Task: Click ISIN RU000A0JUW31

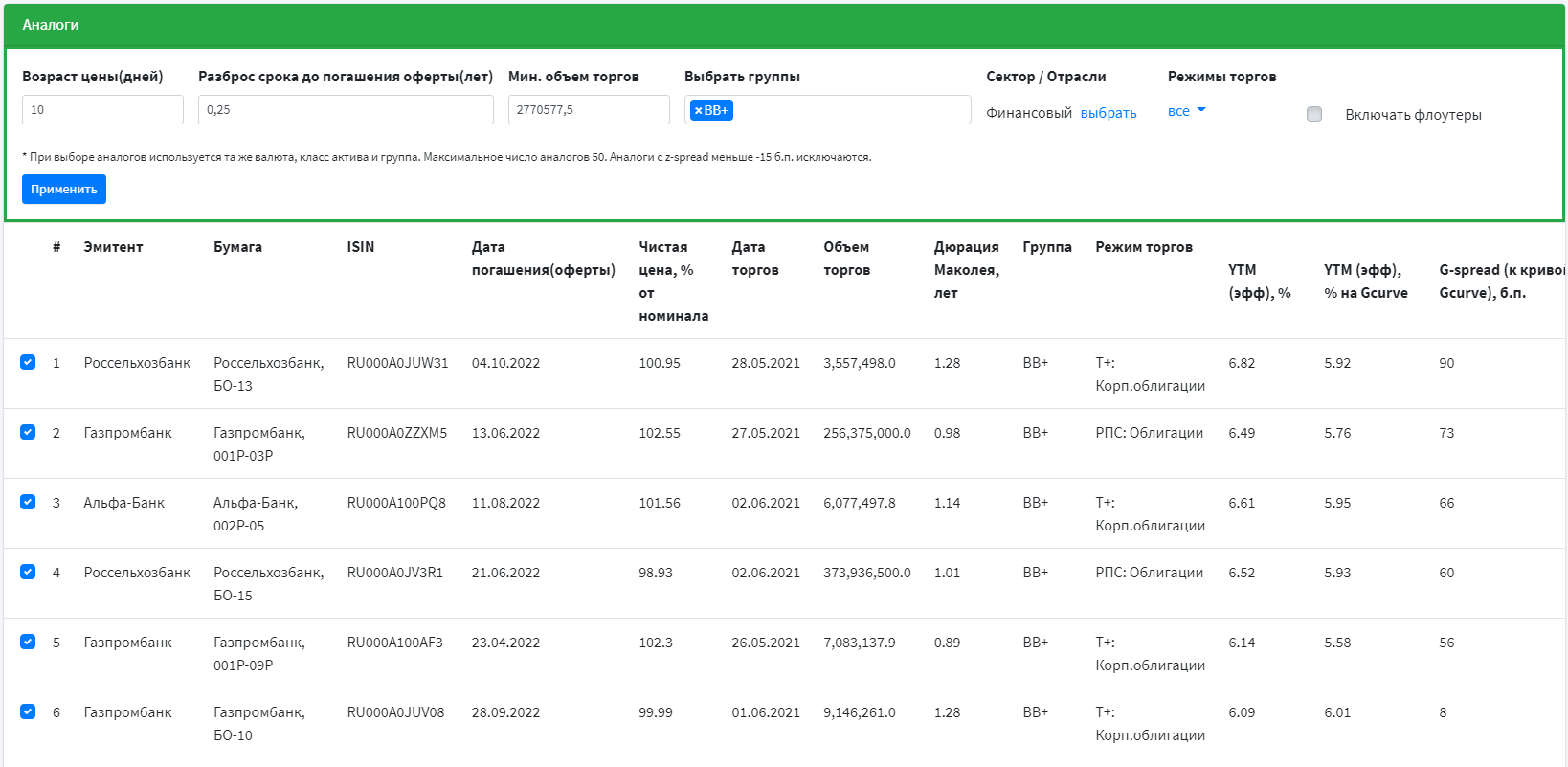Action: click(x=397, y=363)
